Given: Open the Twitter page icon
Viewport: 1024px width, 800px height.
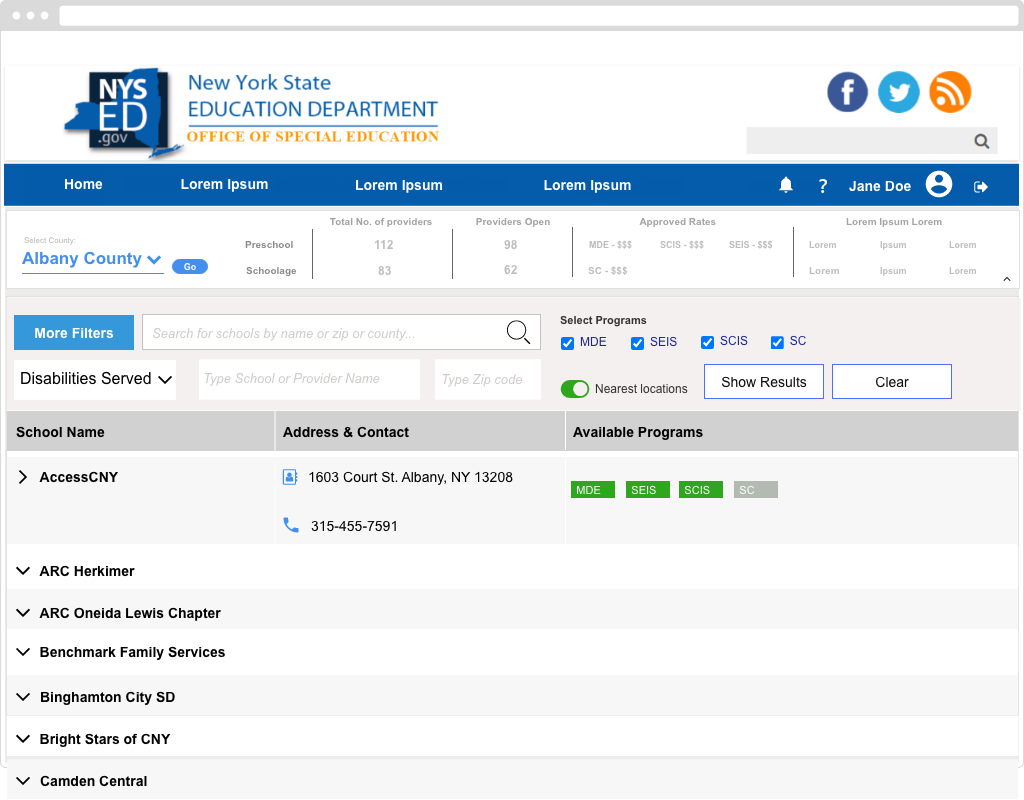Looking at the screenshot, I should point(898,92).
